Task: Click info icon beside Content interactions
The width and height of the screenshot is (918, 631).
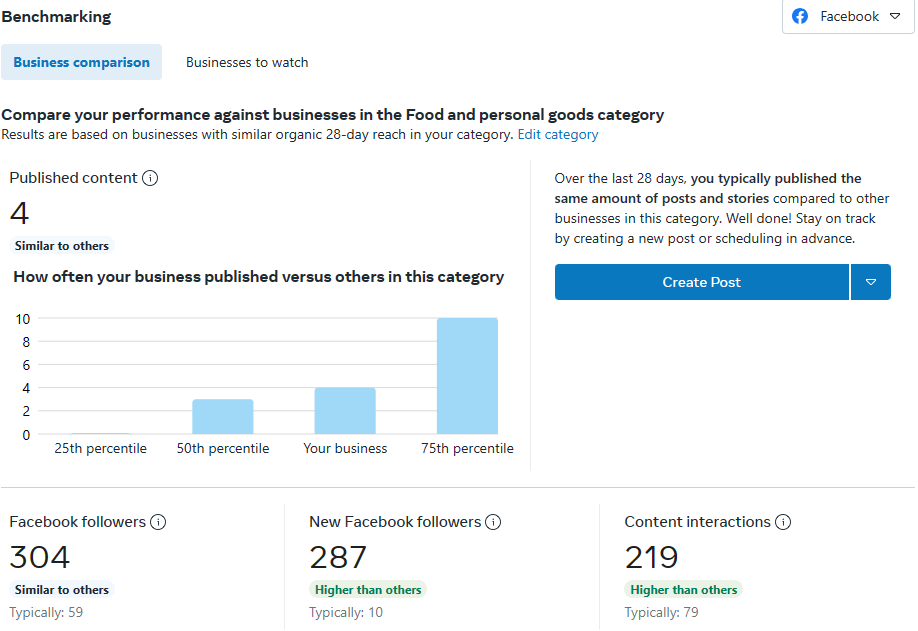Action: [x=783, y=522]
